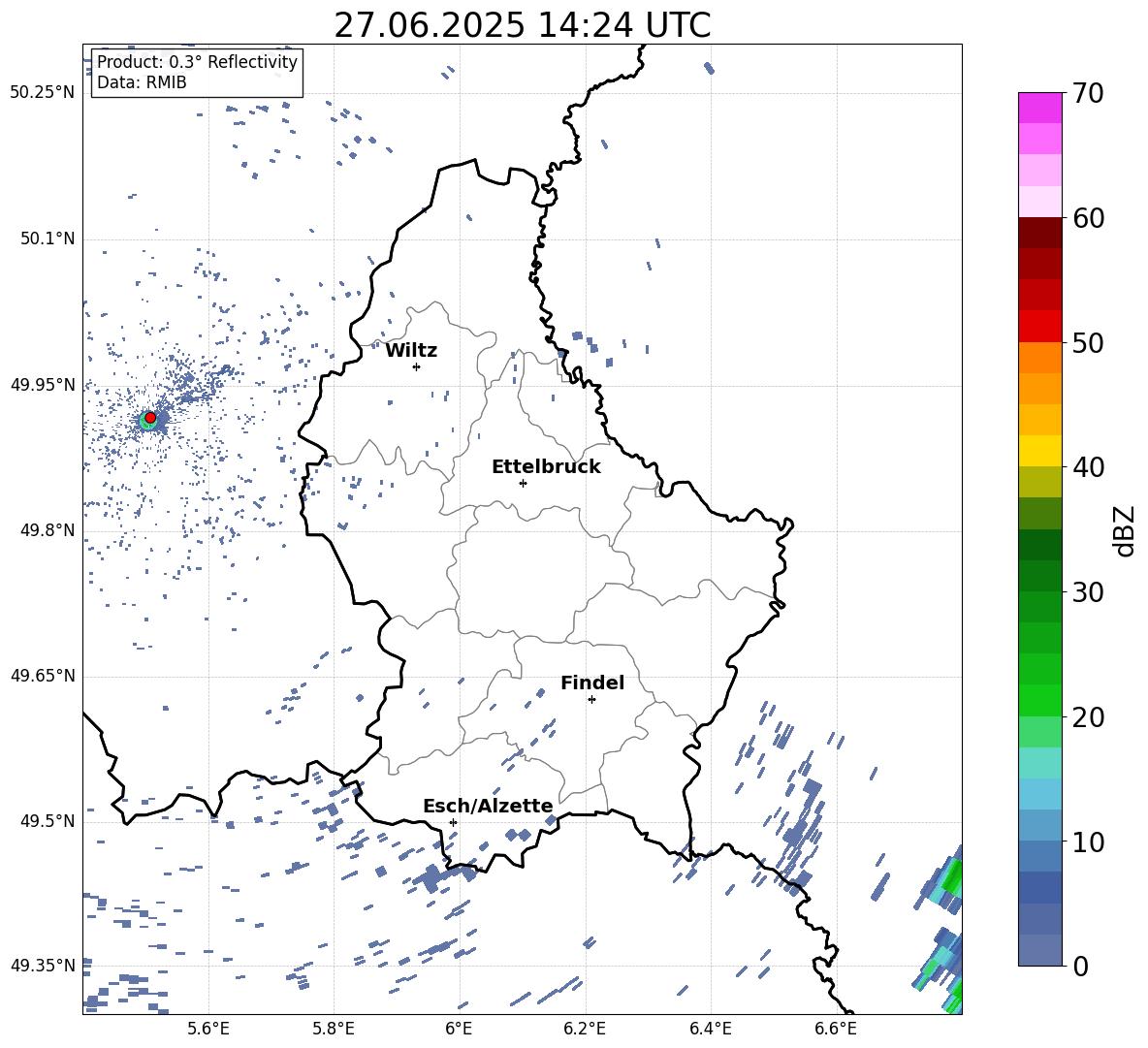The height and width of the screenshot is (1048, 1148).
Task: Click the cyan colorbar segment near 15
Action: 1039,763
